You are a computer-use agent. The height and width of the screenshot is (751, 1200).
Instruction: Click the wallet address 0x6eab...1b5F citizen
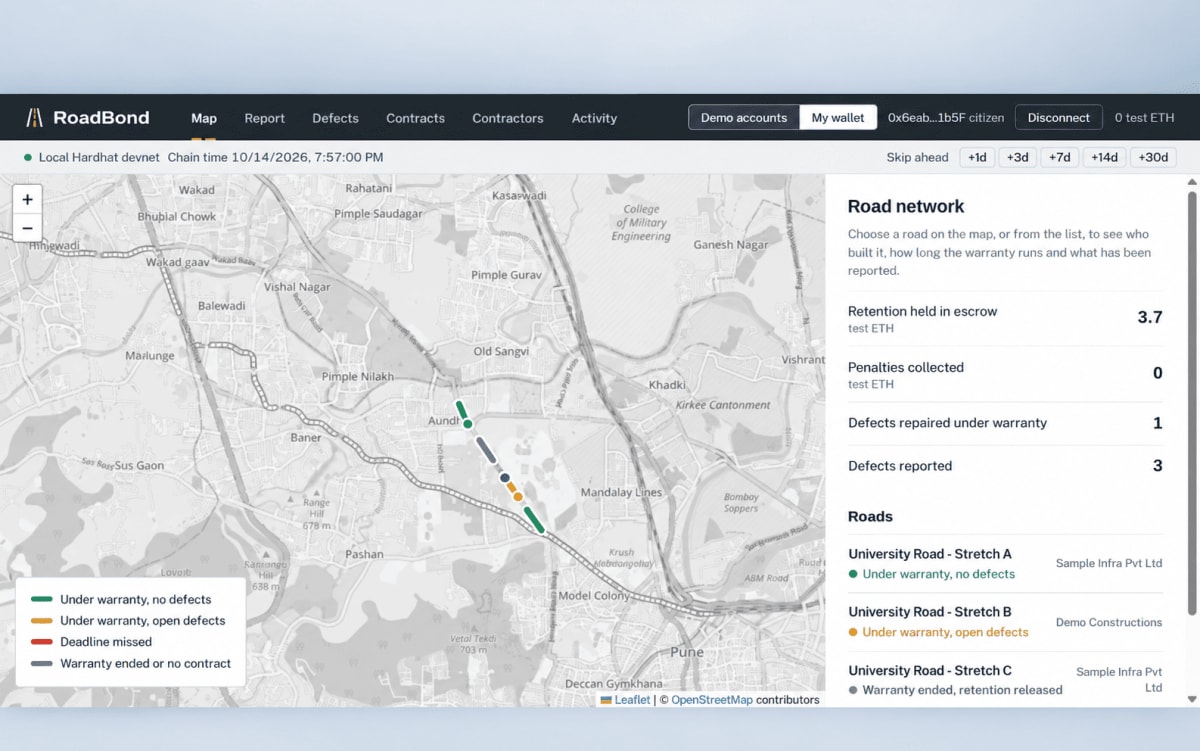point(946,118)
